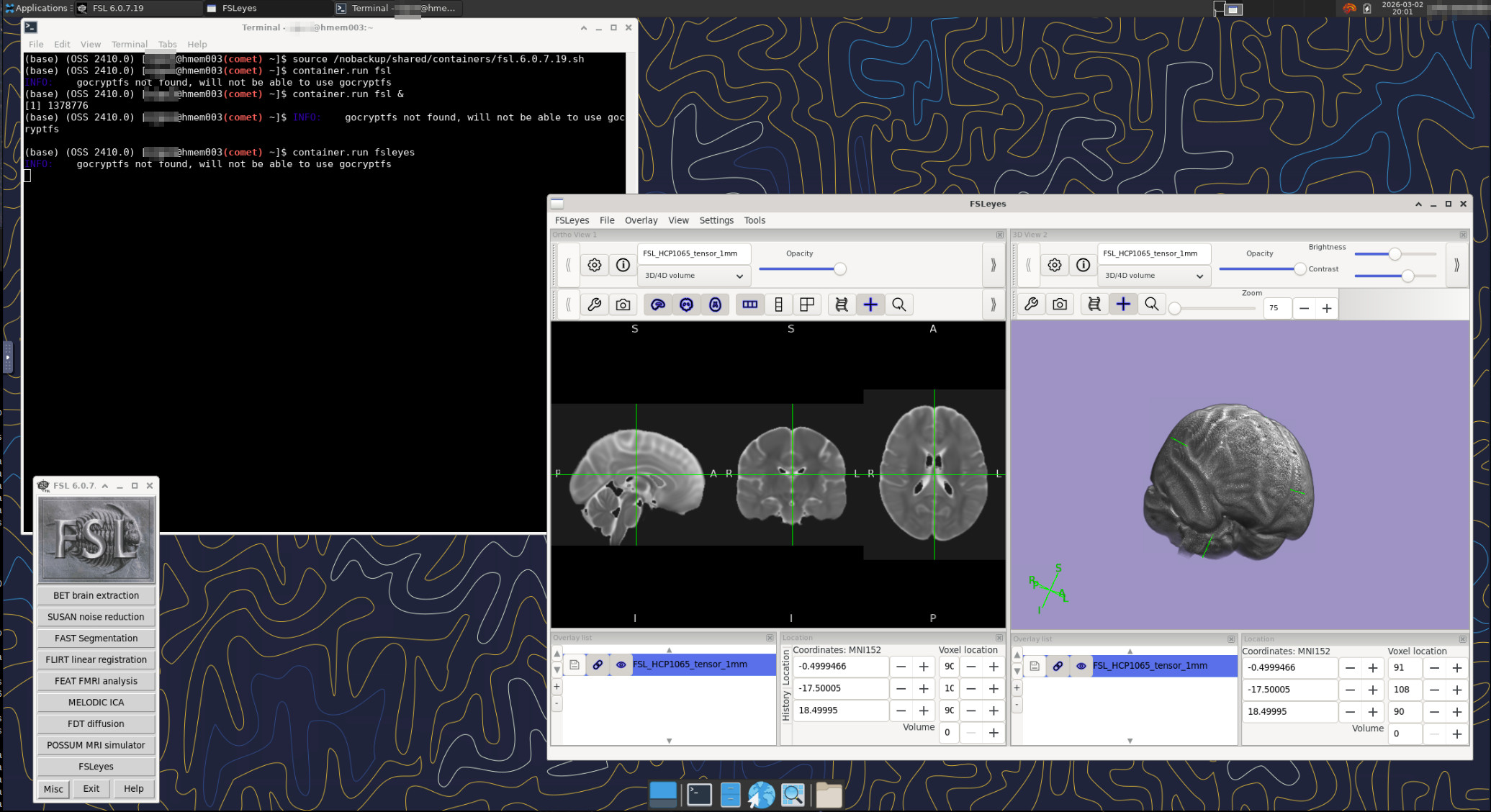
Task: Click the FDT diffusion button
Action: click(x=96, y=723)
